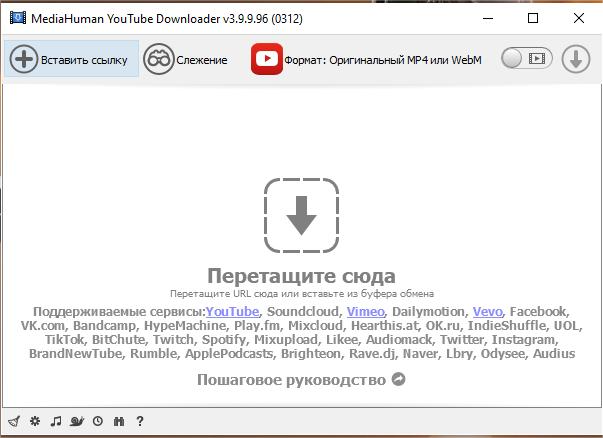This screenshot has height=438, width=603.
Task: Click the Перетащите сюда heading
Action: click(x=301, y=276)
